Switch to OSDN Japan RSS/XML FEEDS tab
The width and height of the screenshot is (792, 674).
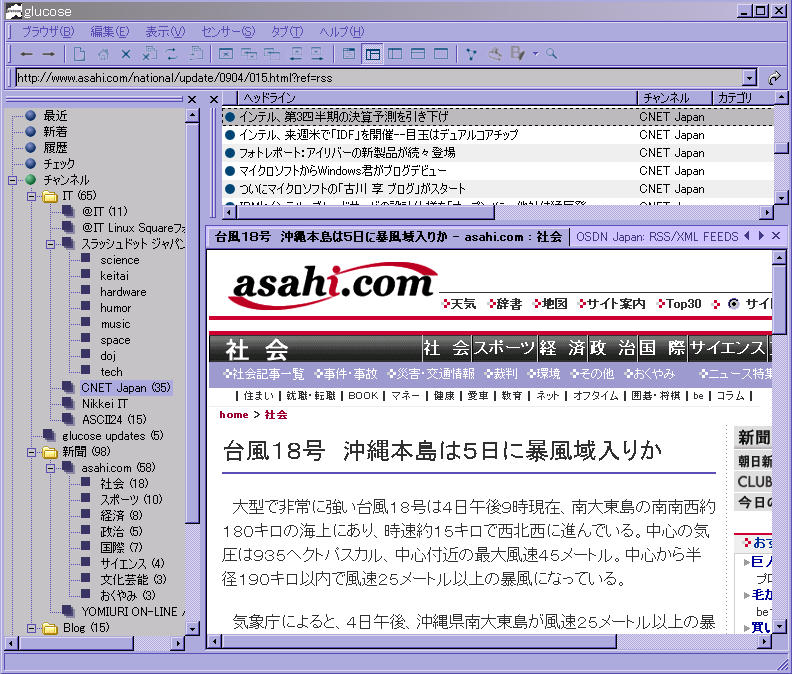click(x=657, y=237)
